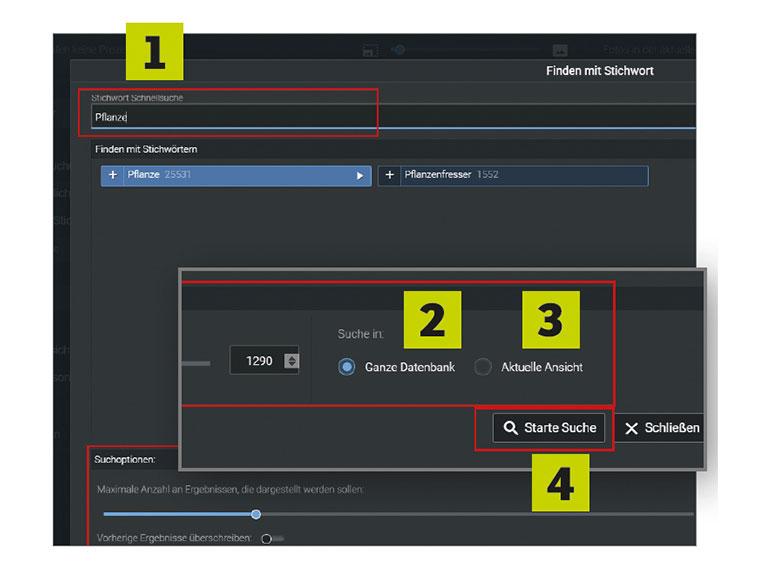Image resolution: width=770 pixels, height=578 pixels.
Task: Click the picture icon in top toolbar
Action: 560,50
